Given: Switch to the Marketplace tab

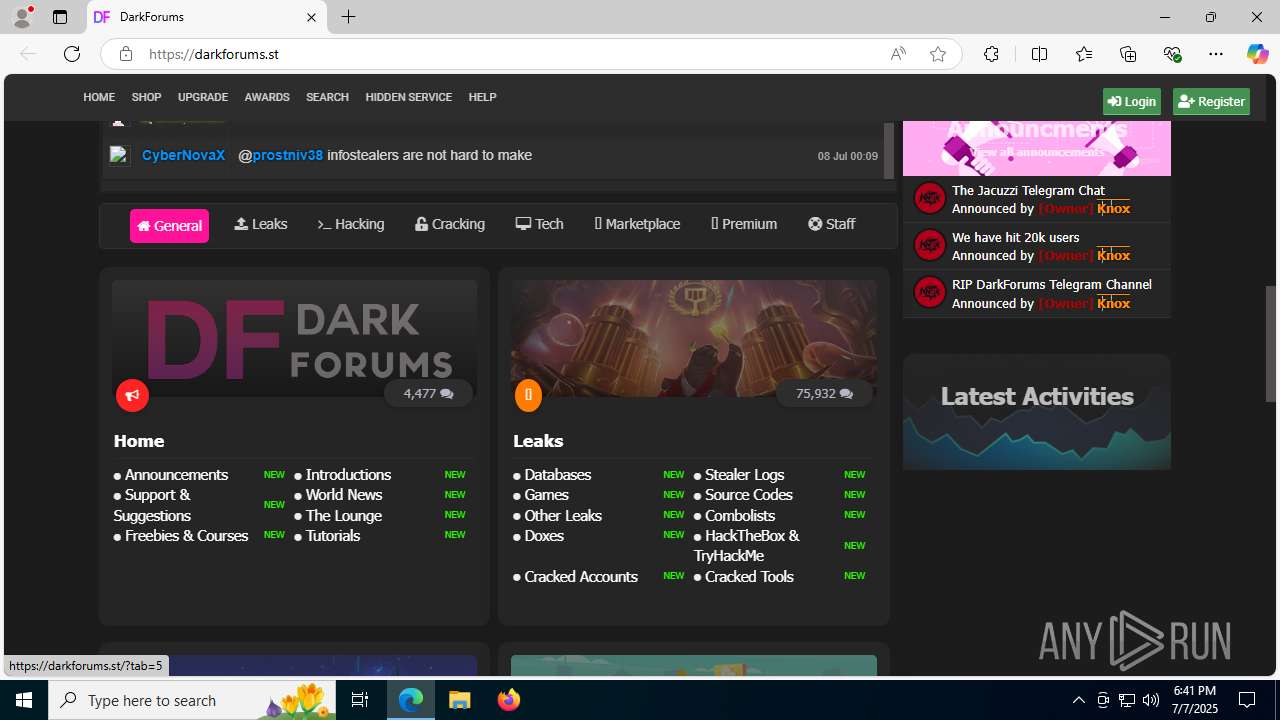Looking at the screenshot, I should coord(637,224).
